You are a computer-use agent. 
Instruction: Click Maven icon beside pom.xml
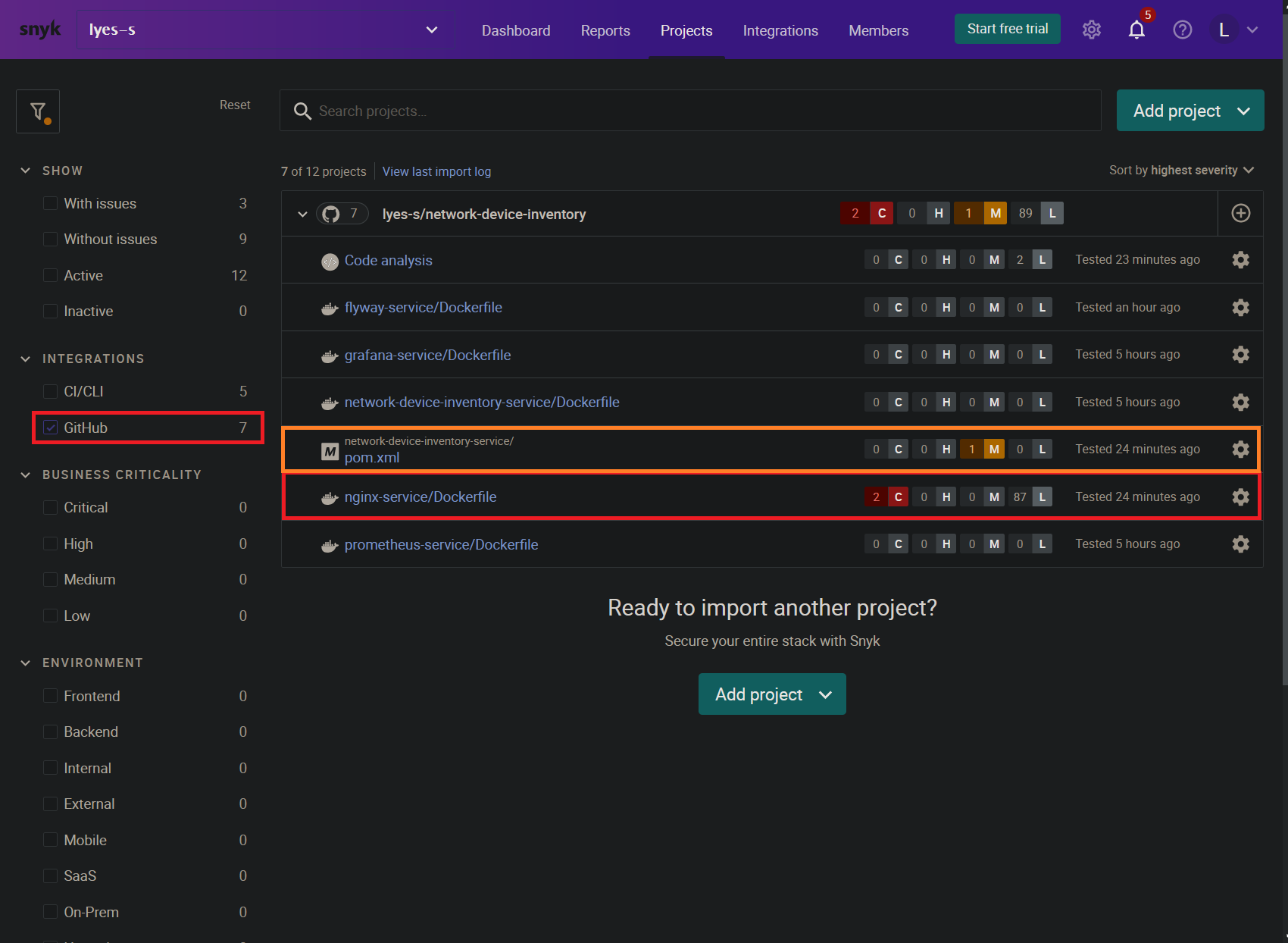pos(330,452)
